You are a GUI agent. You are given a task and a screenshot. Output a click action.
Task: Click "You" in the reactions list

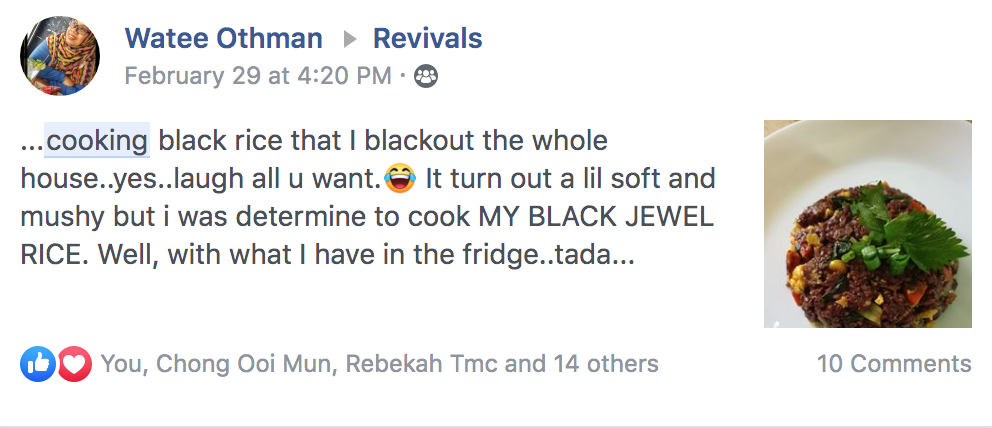tap(122, 364)
